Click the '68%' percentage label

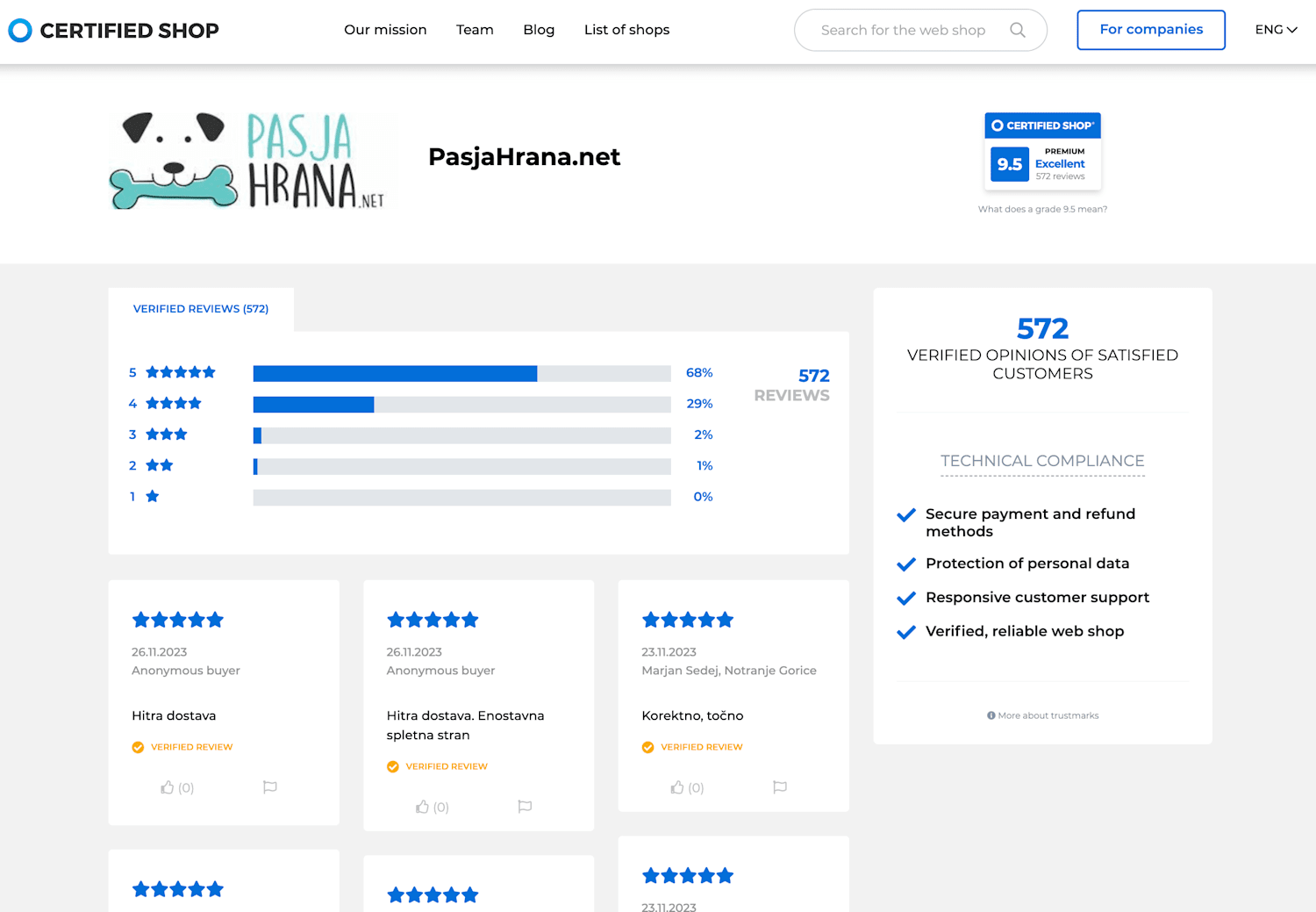pyautogui.click(x=699, y=373)
